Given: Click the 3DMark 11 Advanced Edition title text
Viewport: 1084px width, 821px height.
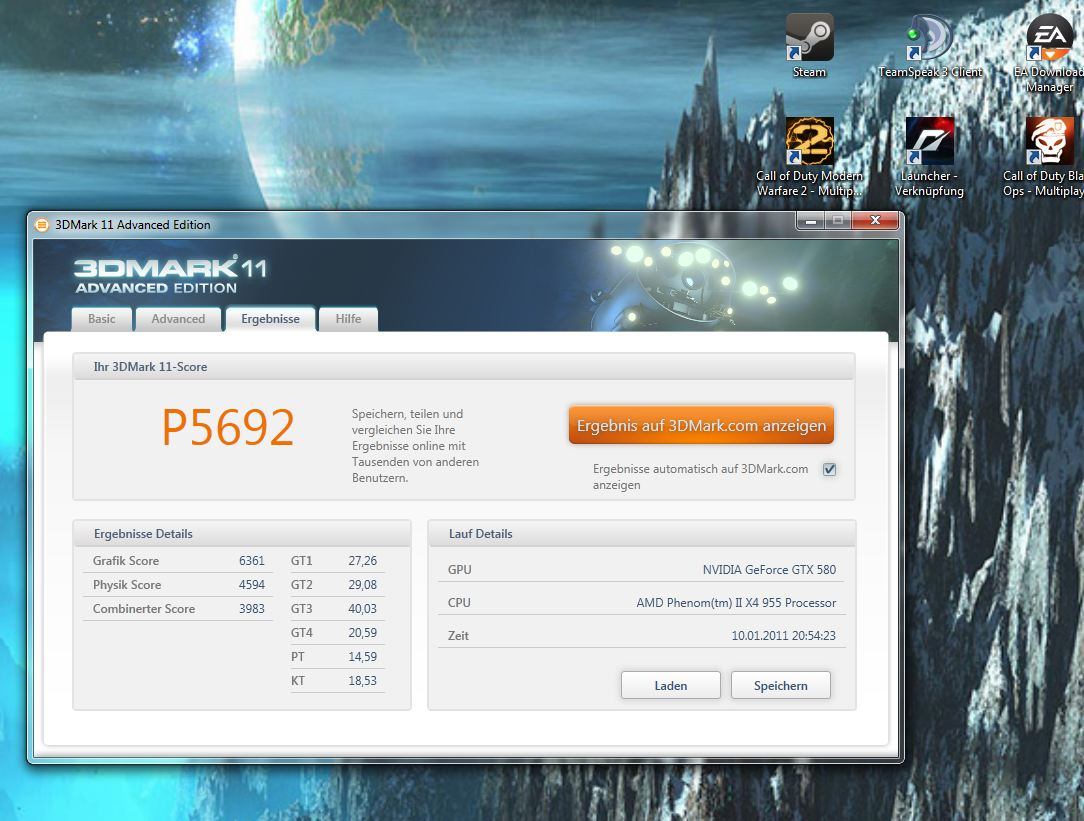Looking at the screenshot, I should (x=133, y=225).
